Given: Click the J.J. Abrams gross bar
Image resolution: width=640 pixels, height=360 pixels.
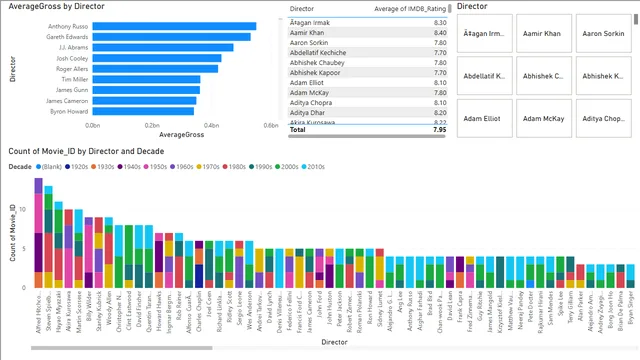Looking at the screenshot, I should [x=163, y=47].
